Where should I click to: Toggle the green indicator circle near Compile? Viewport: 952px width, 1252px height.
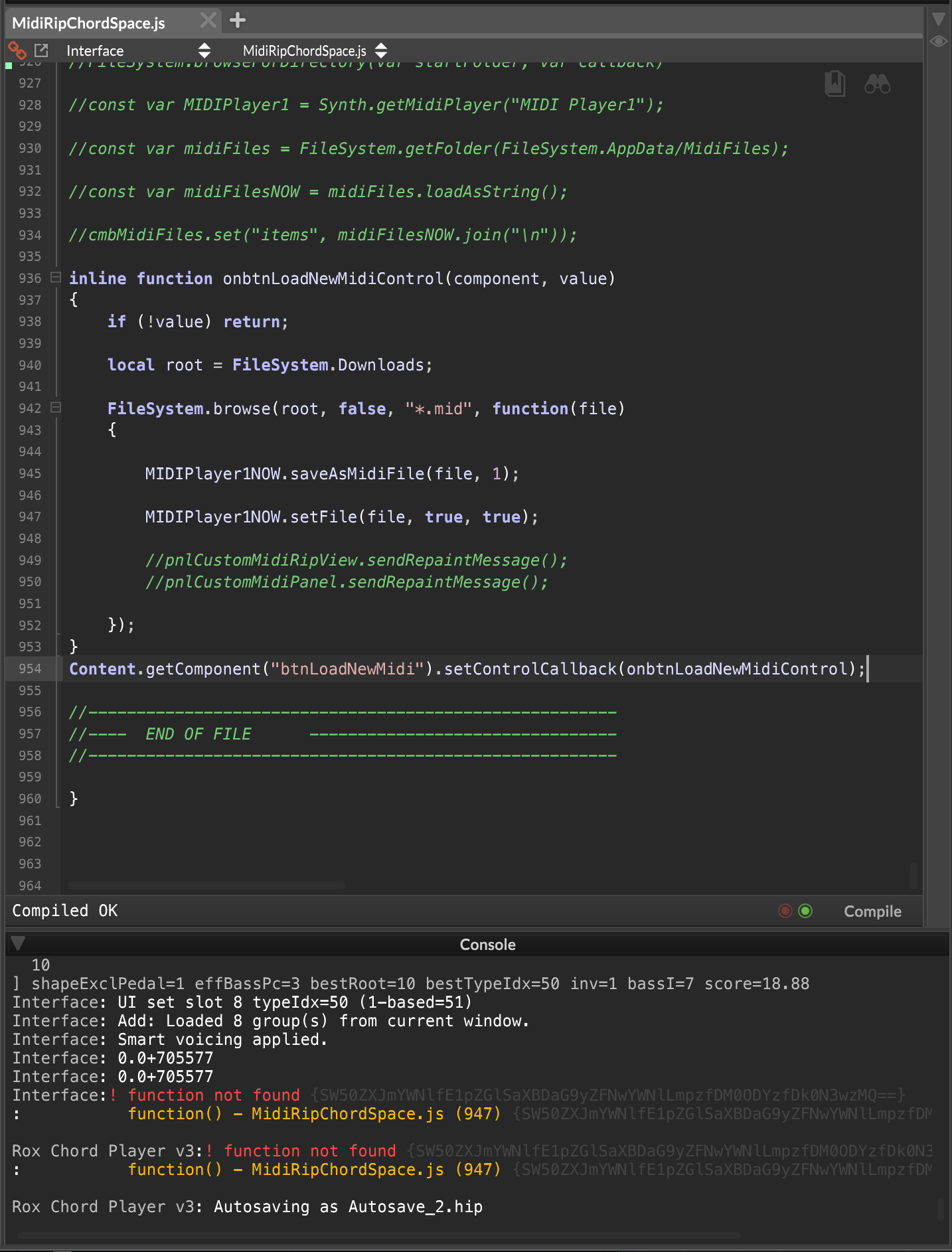click(x=805, y=911)
